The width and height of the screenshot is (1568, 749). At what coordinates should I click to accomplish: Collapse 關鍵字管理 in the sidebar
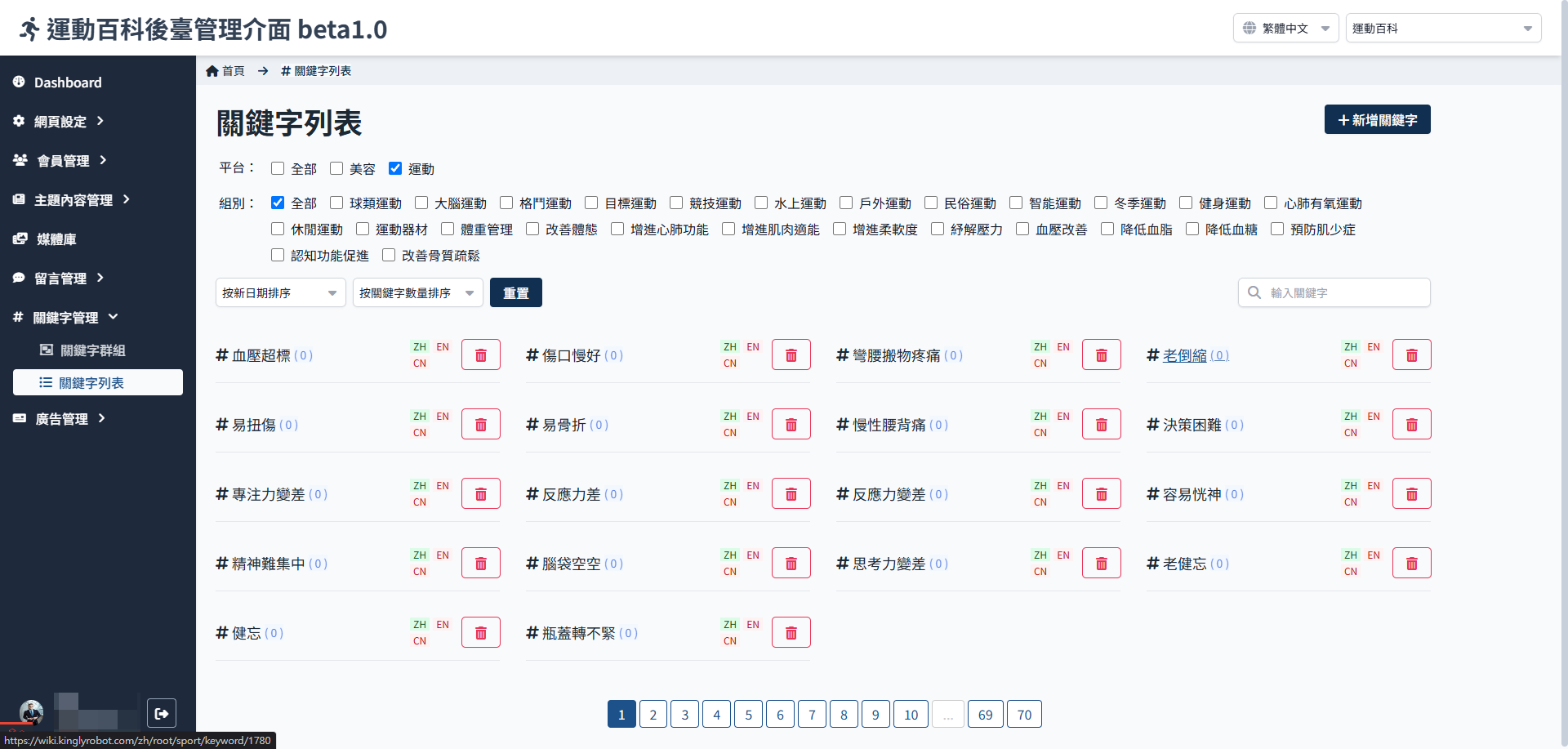[65, 317]
